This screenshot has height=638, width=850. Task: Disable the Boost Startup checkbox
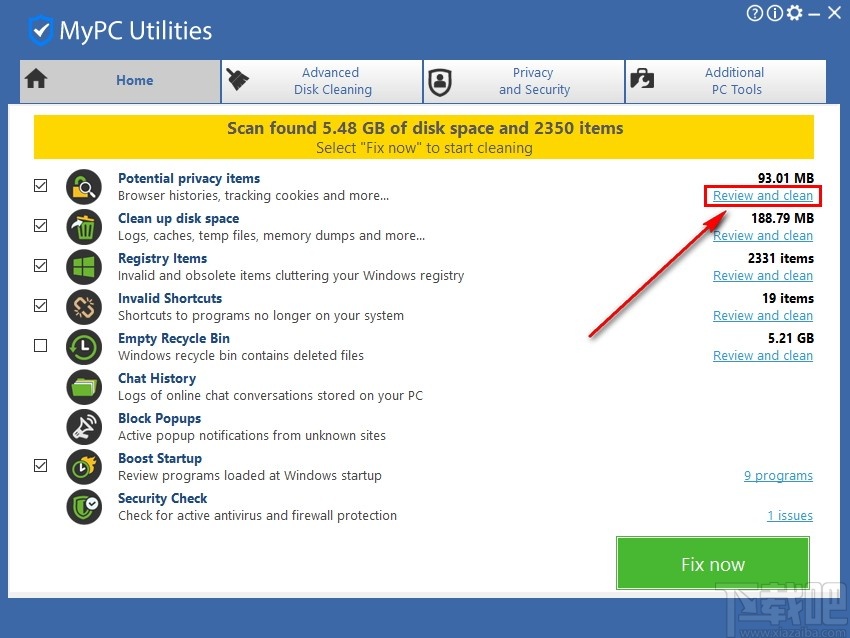(x=40, y=466)
